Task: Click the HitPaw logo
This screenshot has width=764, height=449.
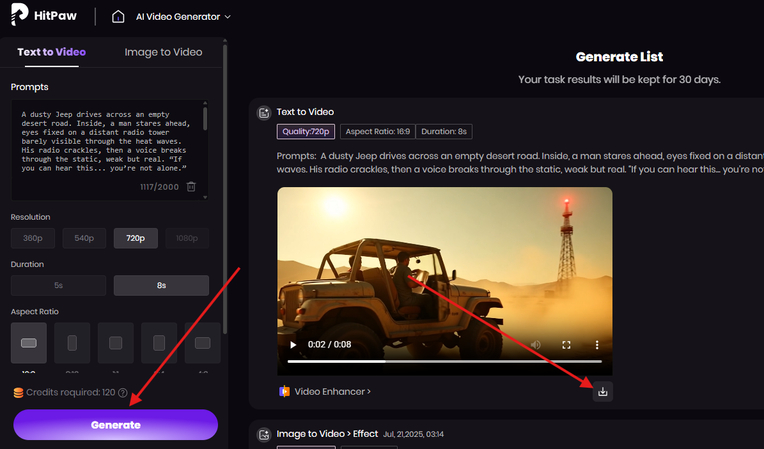Action: point(44,15)
